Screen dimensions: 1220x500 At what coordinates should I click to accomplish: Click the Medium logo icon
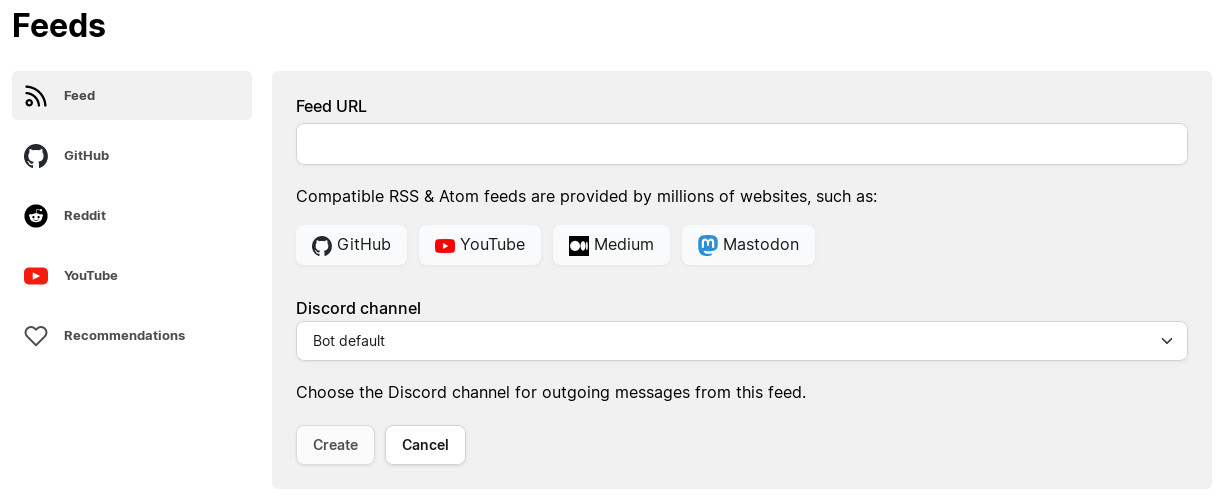[x=579, y=246]
